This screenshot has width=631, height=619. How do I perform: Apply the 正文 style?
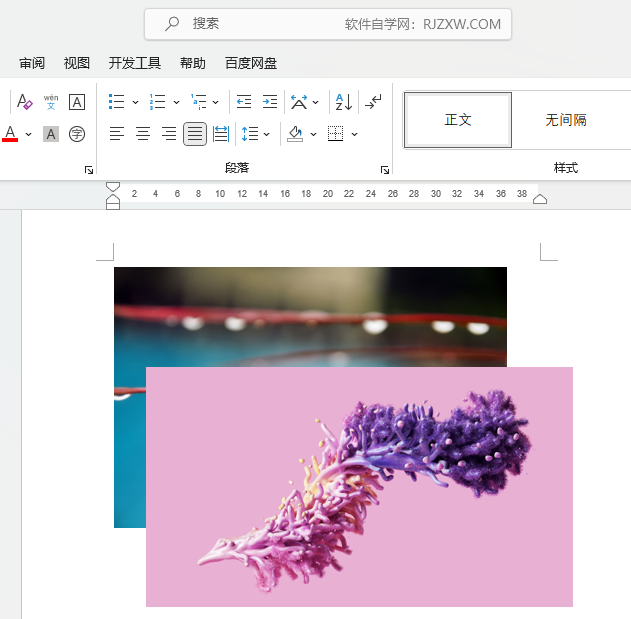[x=458, y=120]
